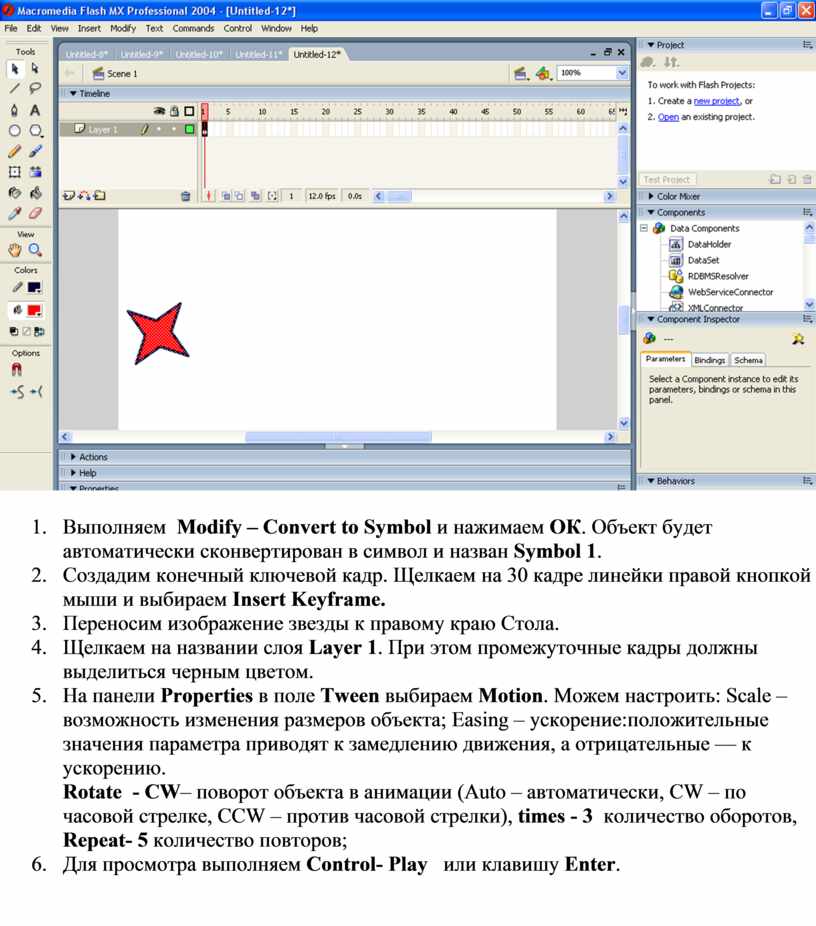Select the Brush tool
This screenshot has height=926, width=816.
(x=35, y=151)
